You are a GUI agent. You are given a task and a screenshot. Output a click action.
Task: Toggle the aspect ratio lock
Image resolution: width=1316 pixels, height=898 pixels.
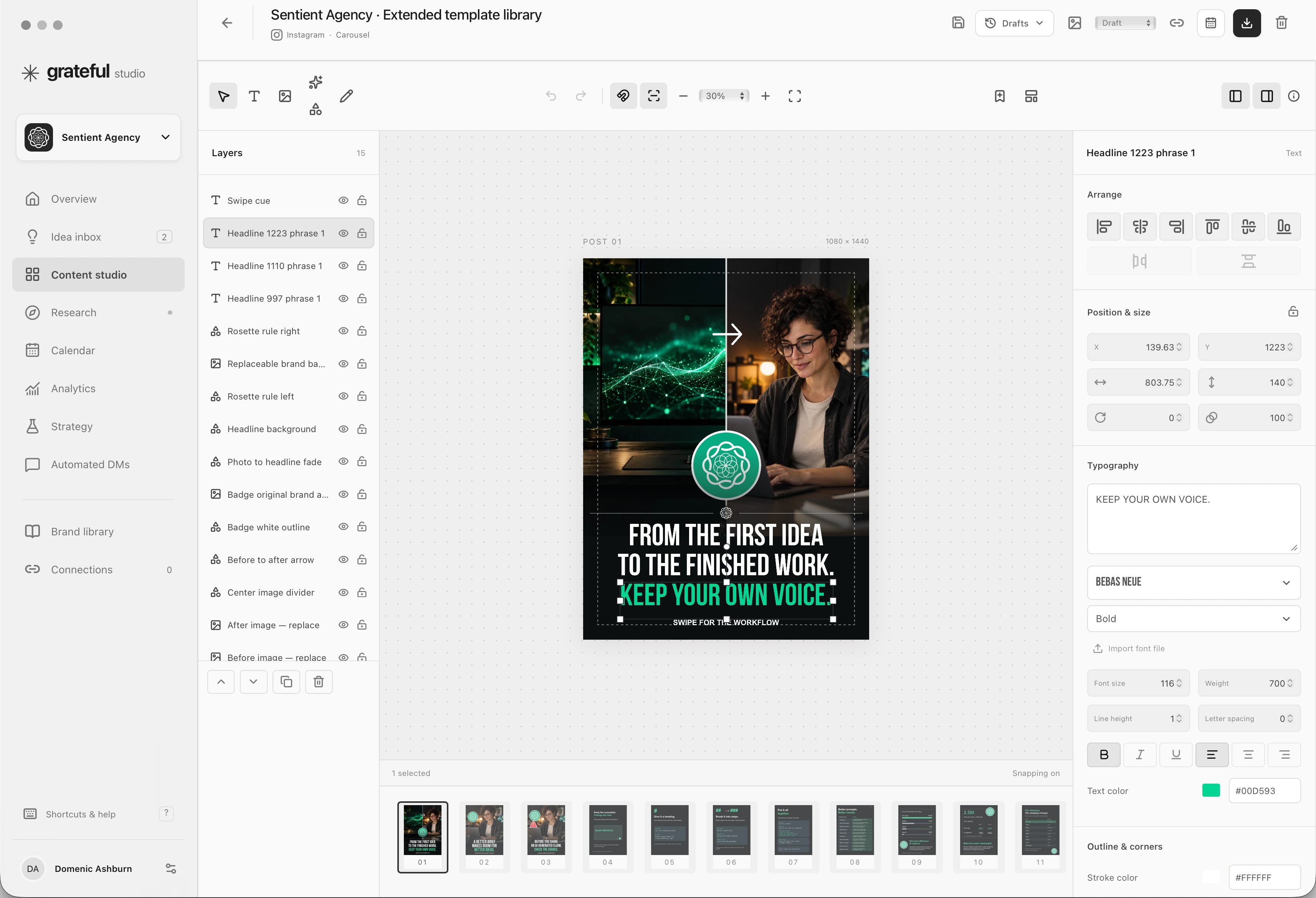(x=1293, y=312)
